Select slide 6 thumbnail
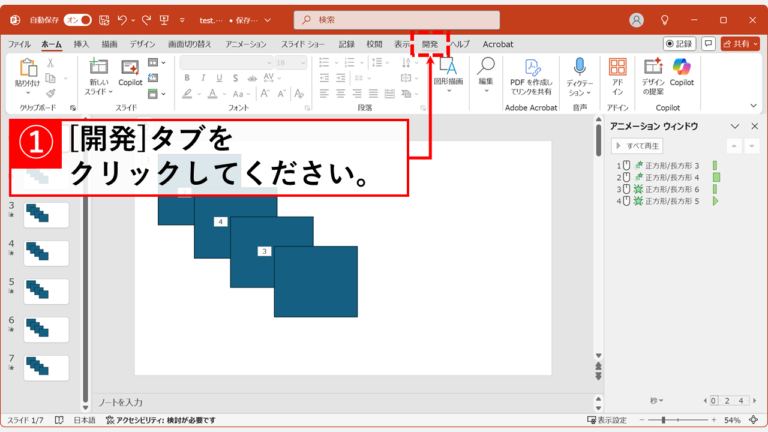768x432 pixels. 46,329
